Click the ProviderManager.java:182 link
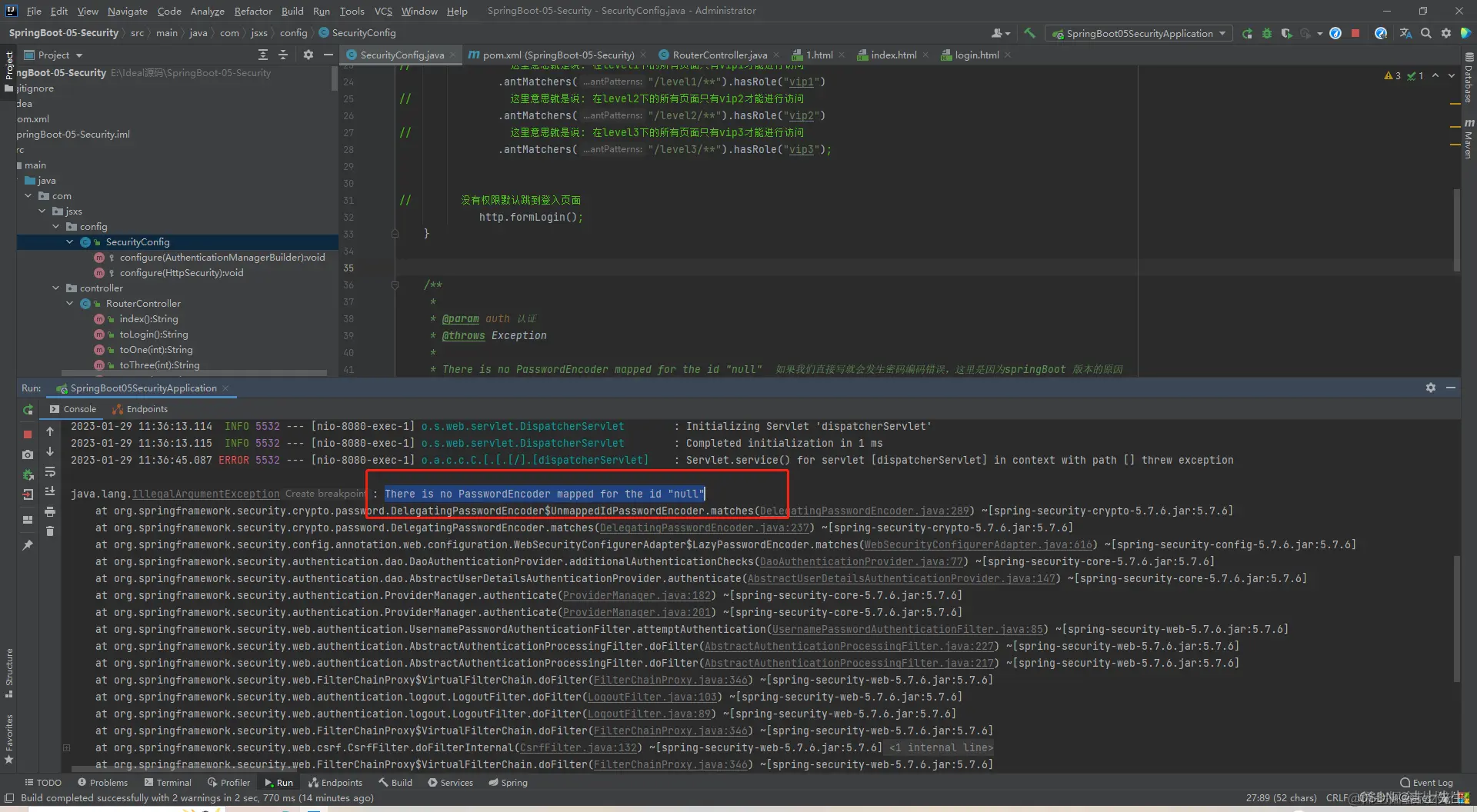Image resolution: width=1477 pixels, height=812 pixels. pos(637,596)
